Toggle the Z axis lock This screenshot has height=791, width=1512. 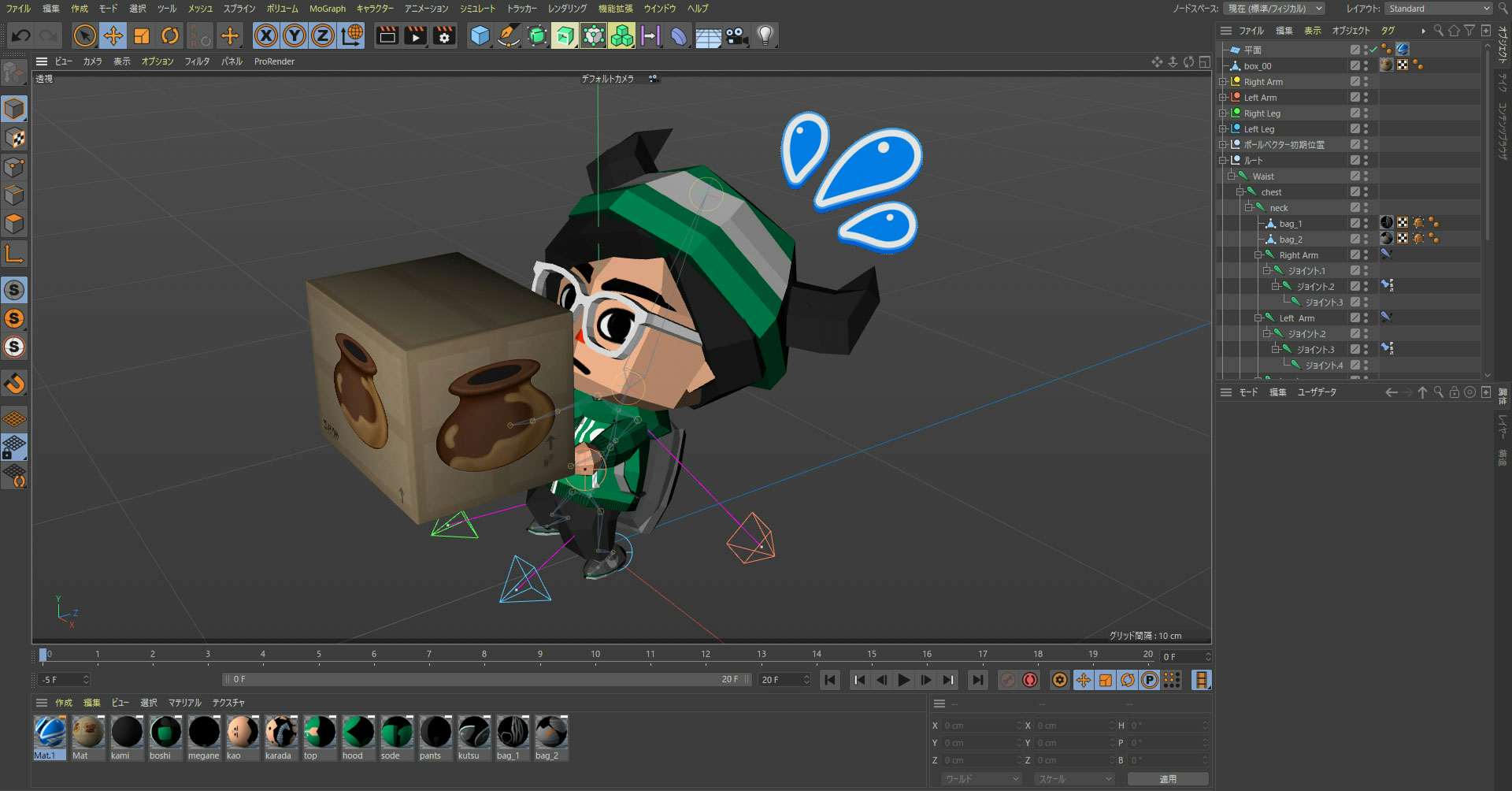pyautogui.click(x=323, y=35)
